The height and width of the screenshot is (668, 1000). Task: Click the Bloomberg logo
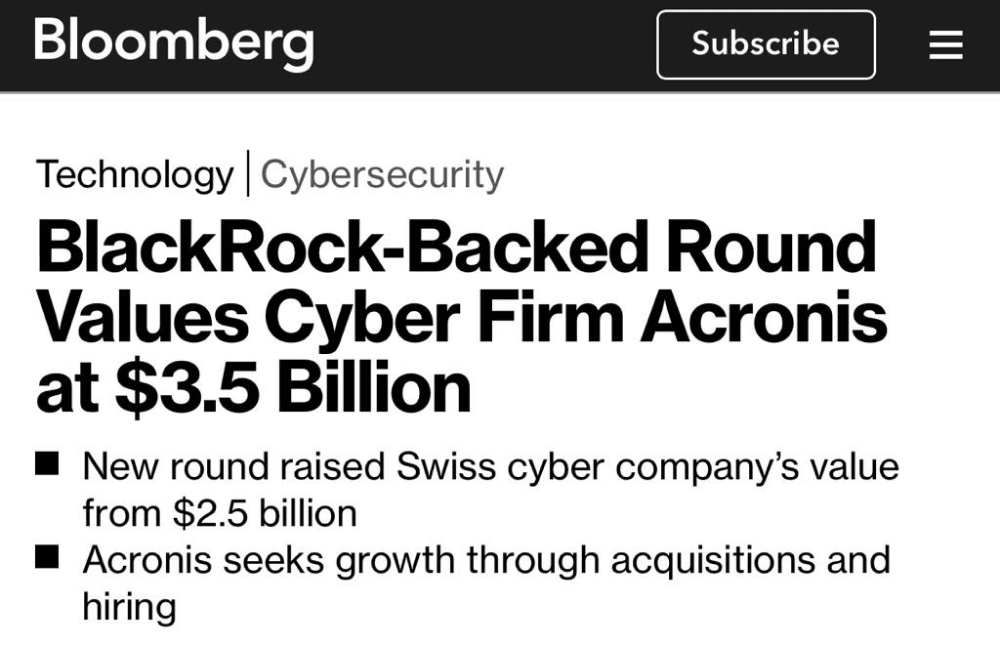174,44
